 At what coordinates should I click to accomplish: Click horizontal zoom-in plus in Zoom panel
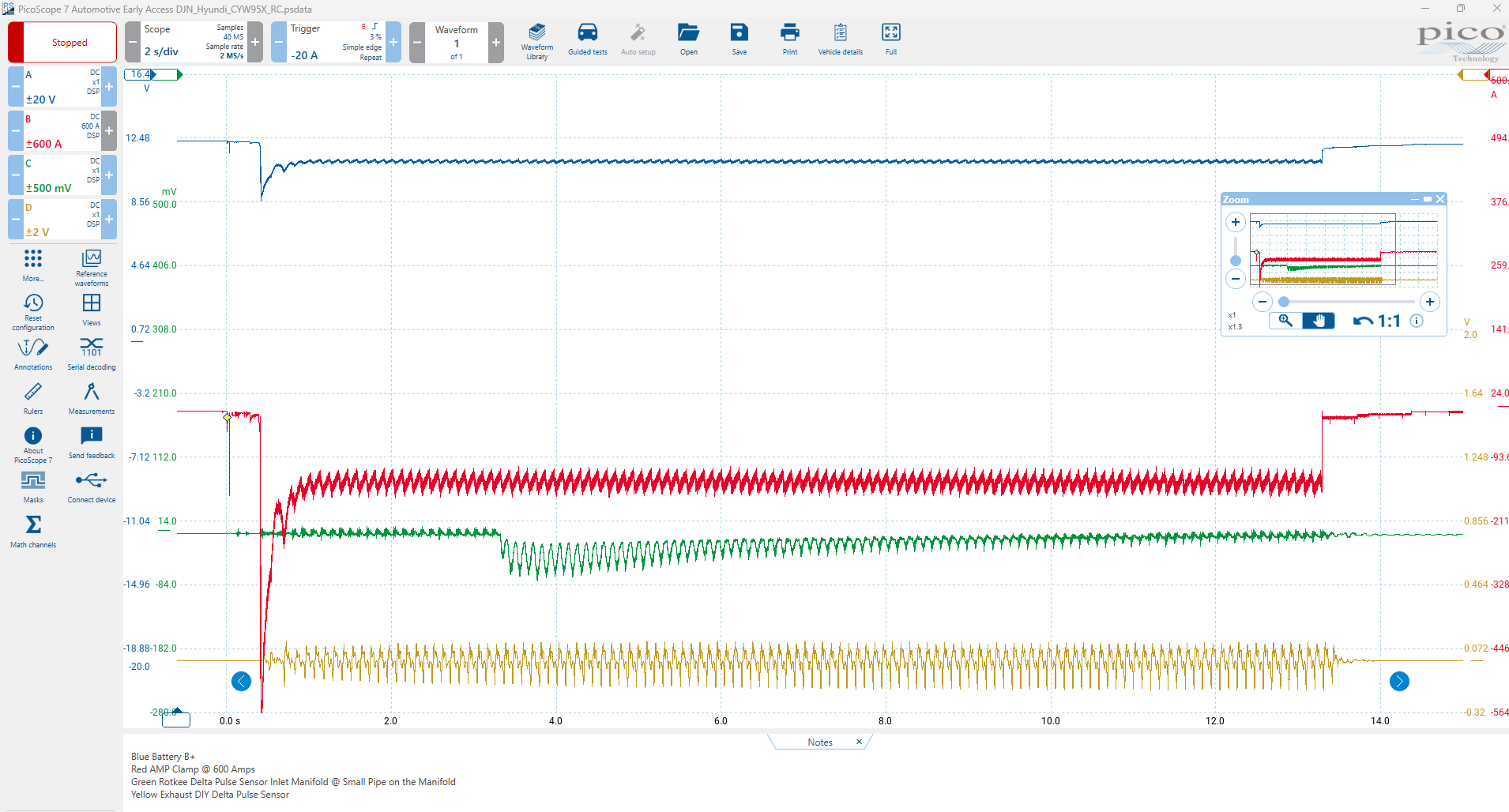pyautogui.click(x=1430, y=302)
